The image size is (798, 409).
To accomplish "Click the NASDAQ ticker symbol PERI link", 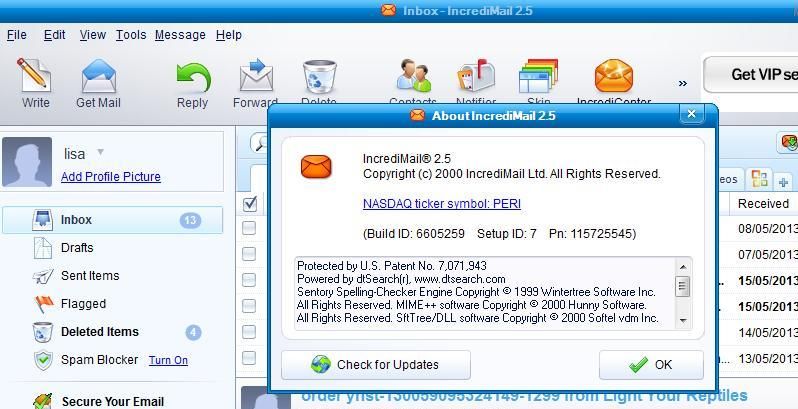I will [x=442, y=204].
